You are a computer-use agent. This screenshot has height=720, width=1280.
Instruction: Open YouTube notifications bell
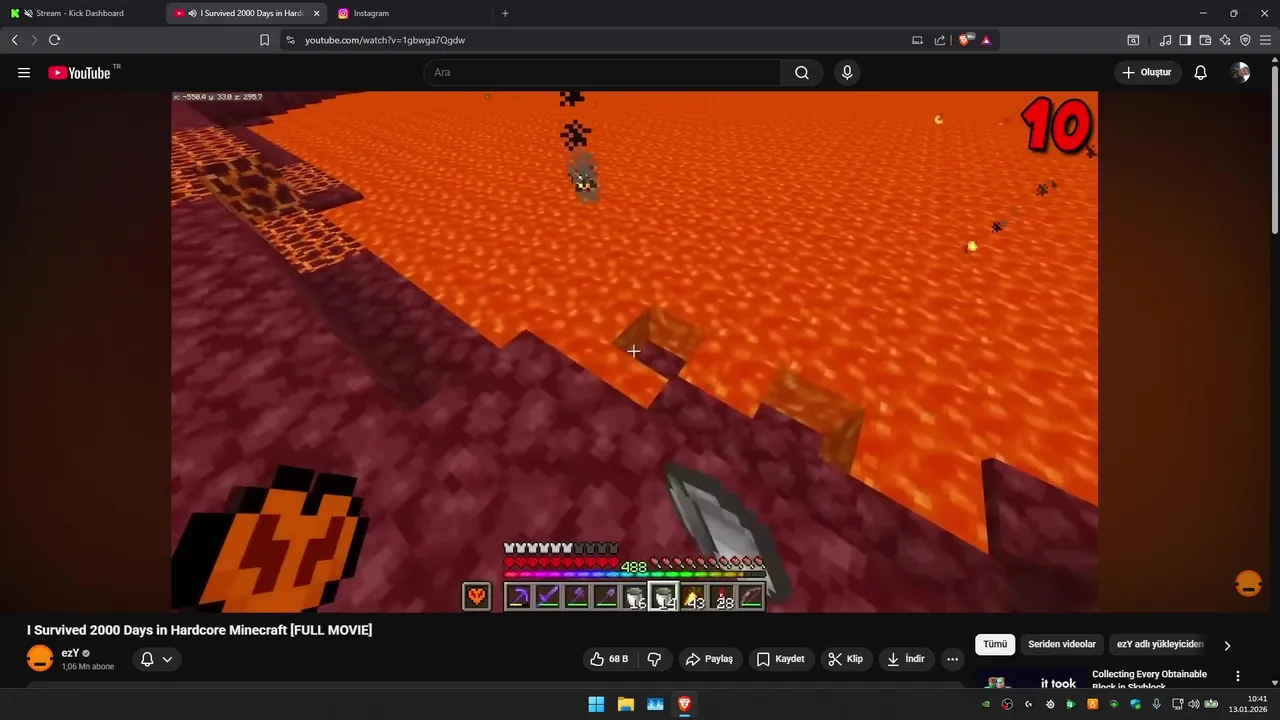(x=1201, y=73)
